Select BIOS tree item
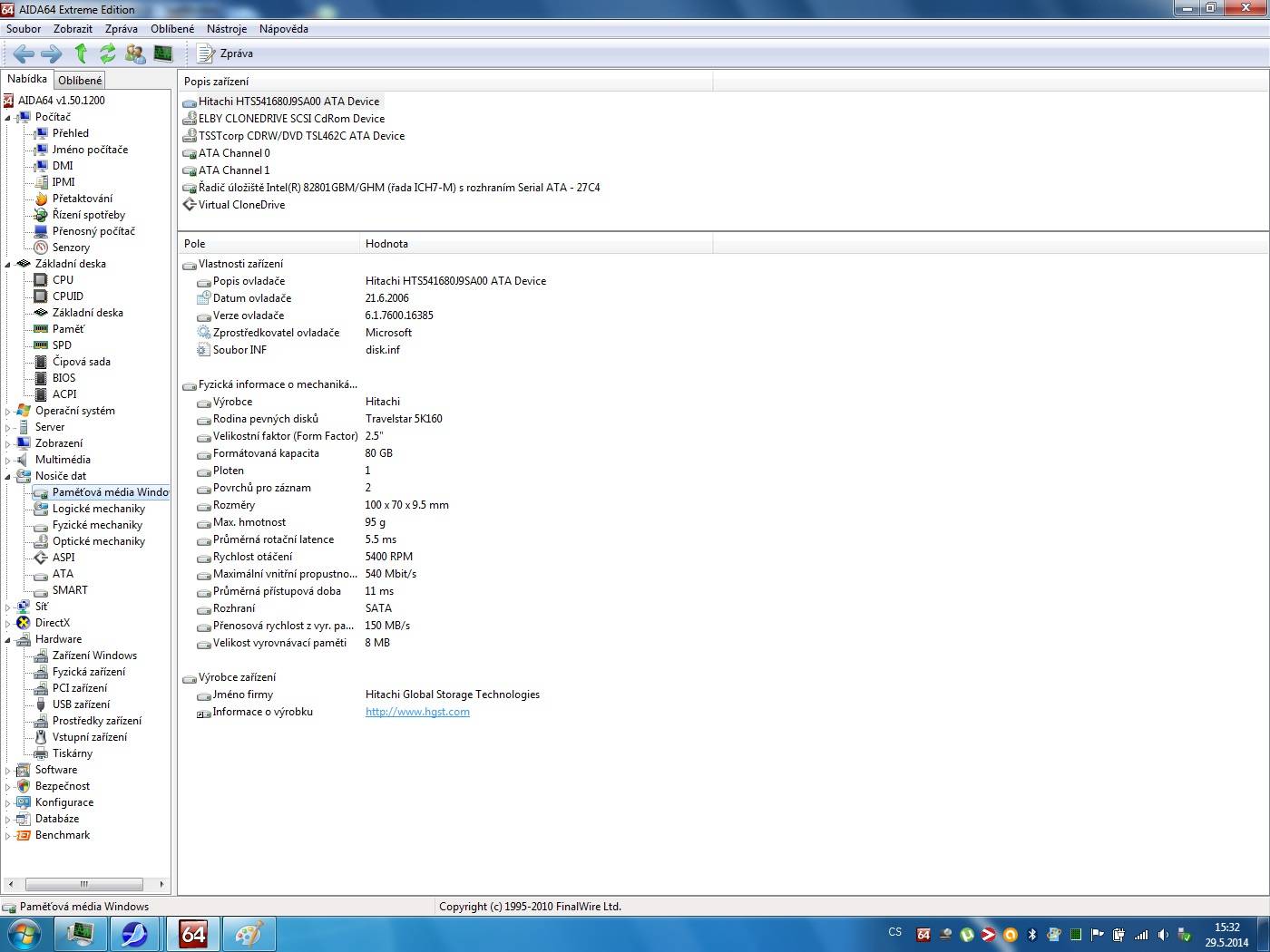 tap(63, 378)
